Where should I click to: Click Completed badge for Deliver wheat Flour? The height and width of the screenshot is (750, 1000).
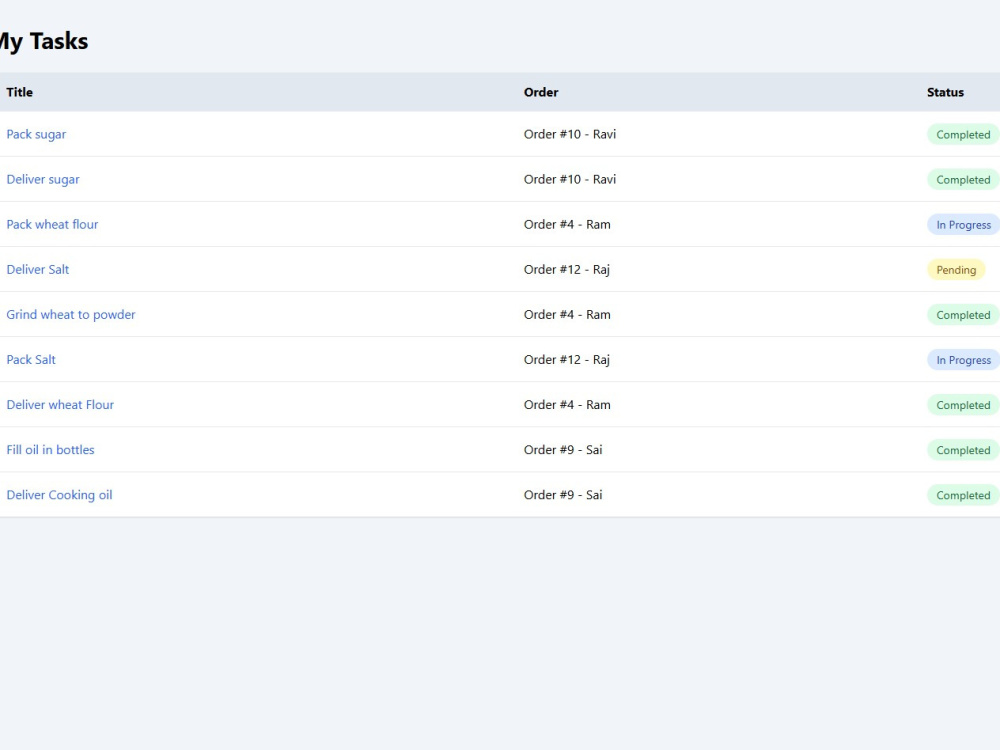tap(963, 405)
